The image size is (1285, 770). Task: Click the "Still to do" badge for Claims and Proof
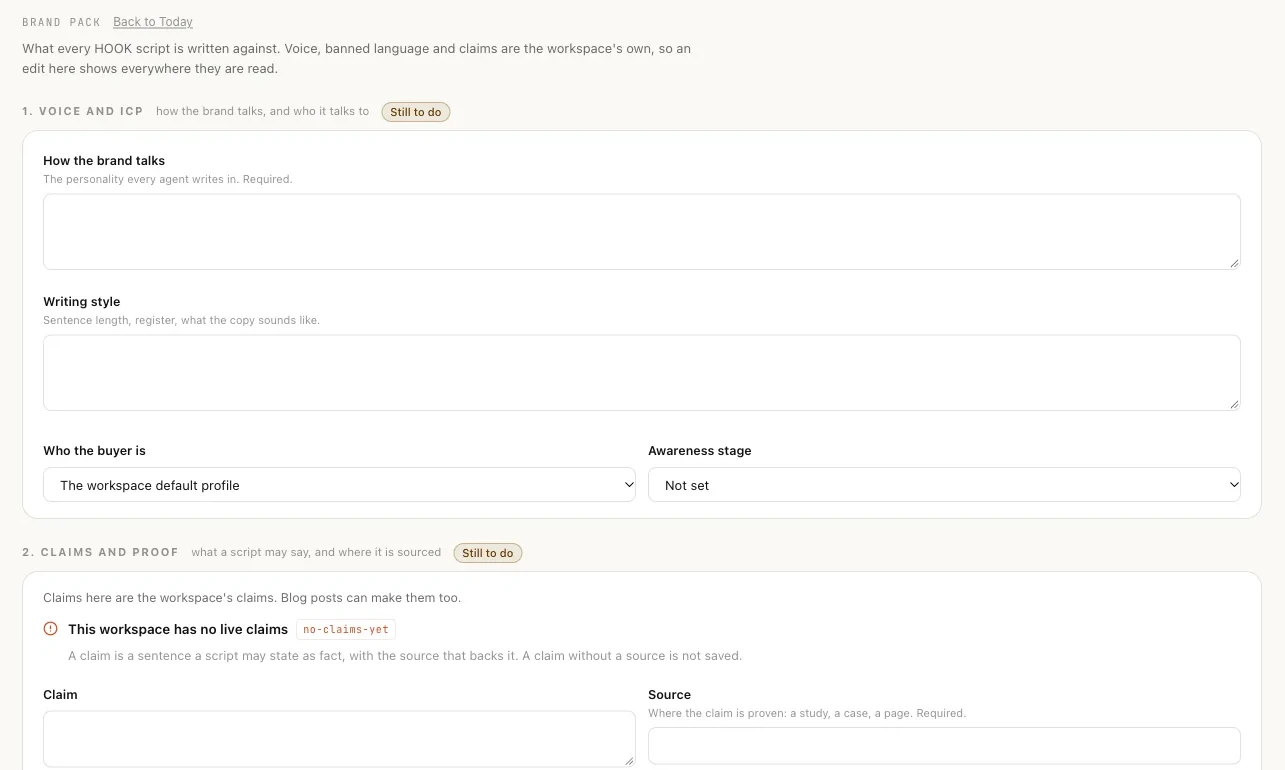coord(488,553)
